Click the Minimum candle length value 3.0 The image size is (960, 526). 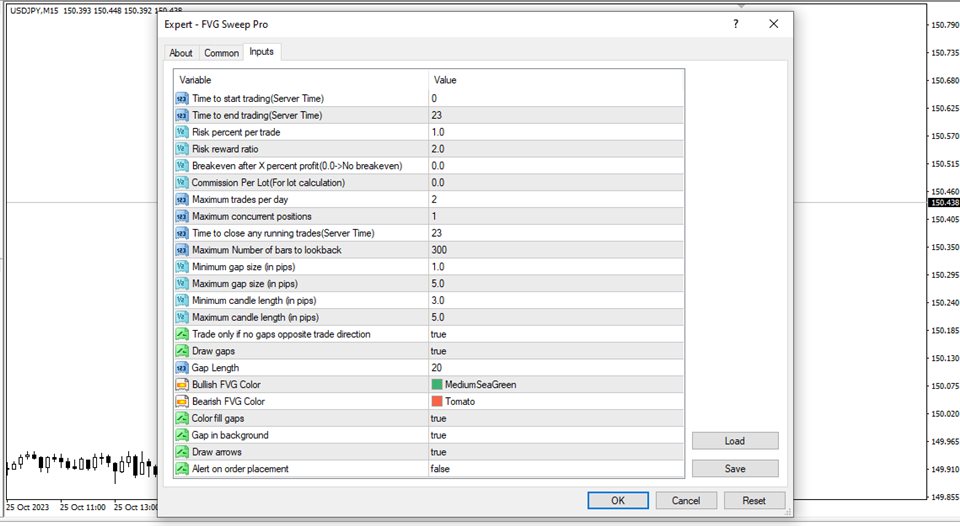coord(438,301)
